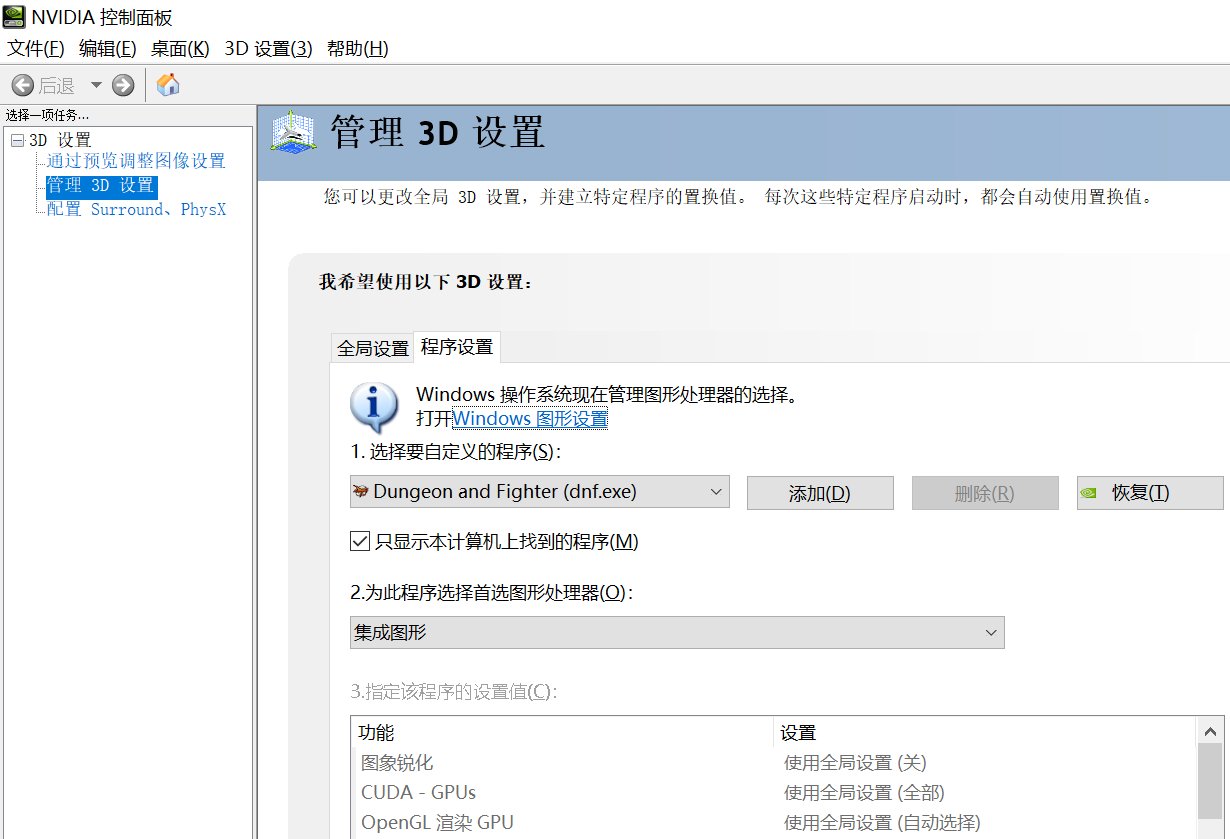
Task: Toggle 只显示本计算机上找到的程序 checkbox
Action: tap(360, 542)
